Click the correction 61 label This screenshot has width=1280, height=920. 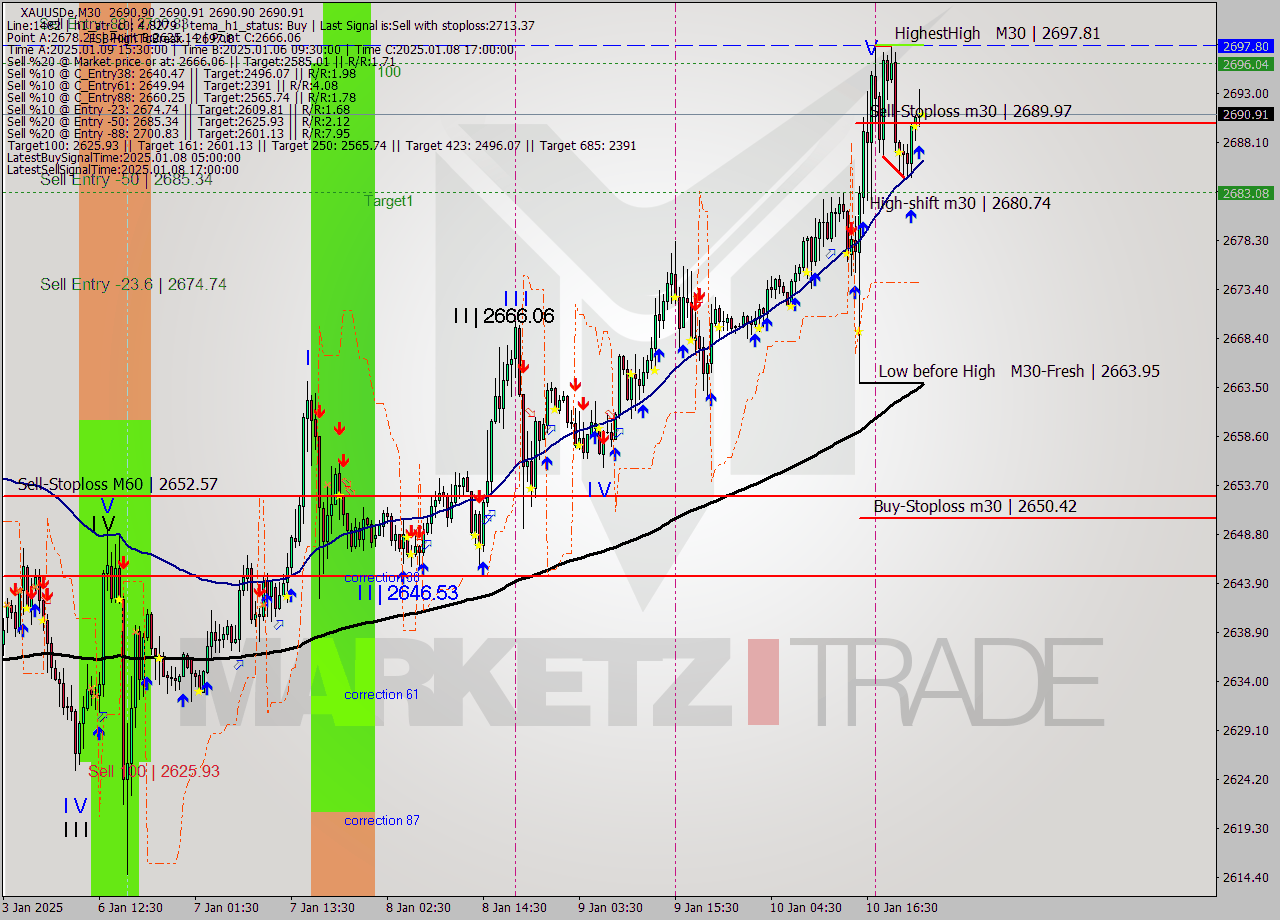click(x=381, y=694)
